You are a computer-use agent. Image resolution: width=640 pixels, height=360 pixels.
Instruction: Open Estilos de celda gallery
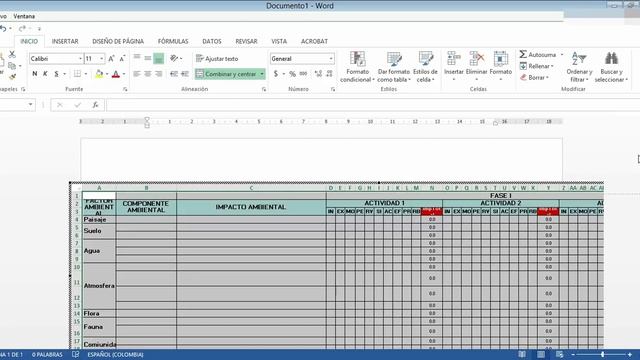tap(425, 67)
